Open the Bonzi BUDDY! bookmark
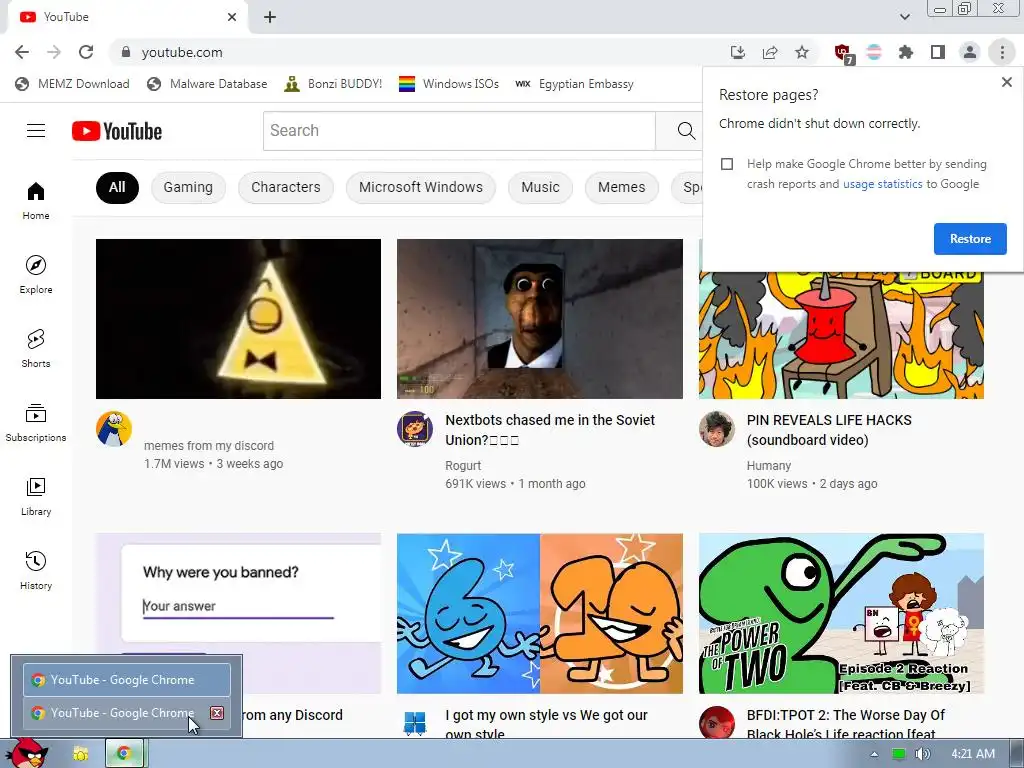Image resolution: width=1024 pixels, height=768 pixels. click(333, 84)
